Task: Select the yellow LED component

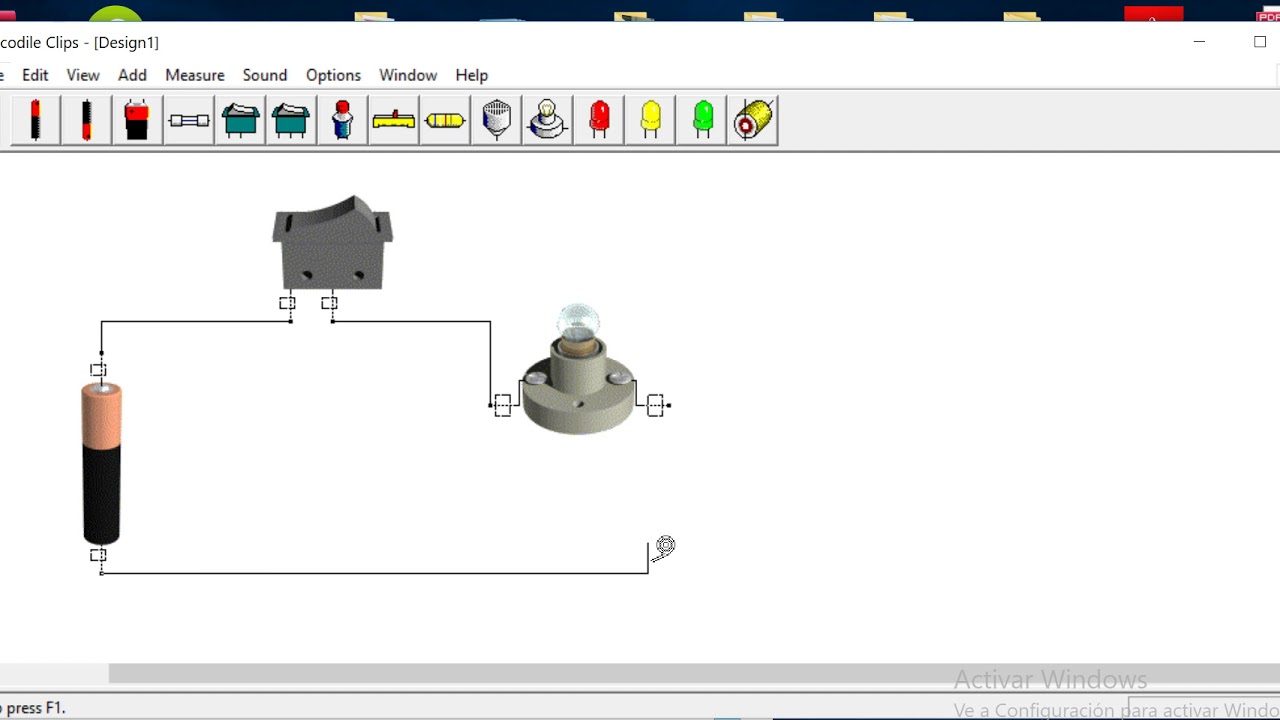Action: tap(651, 120)
